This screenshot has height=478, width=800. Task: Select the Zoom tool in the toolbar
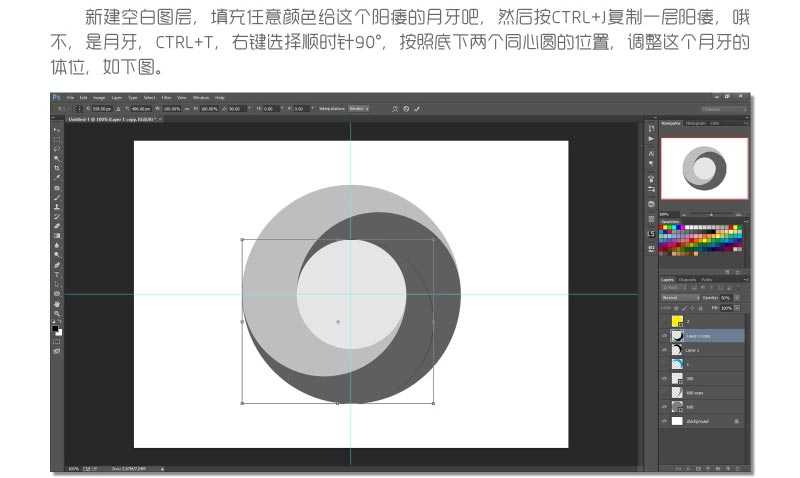[x=57, y=312]
